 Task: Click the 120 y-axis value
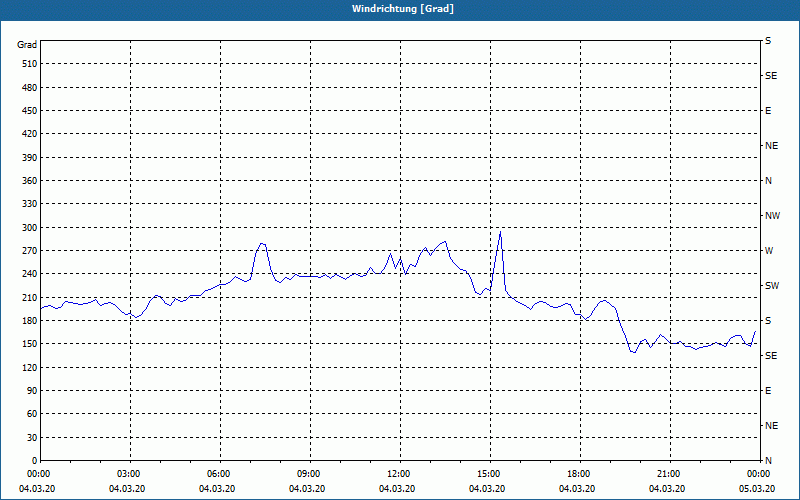pos(30,368)
